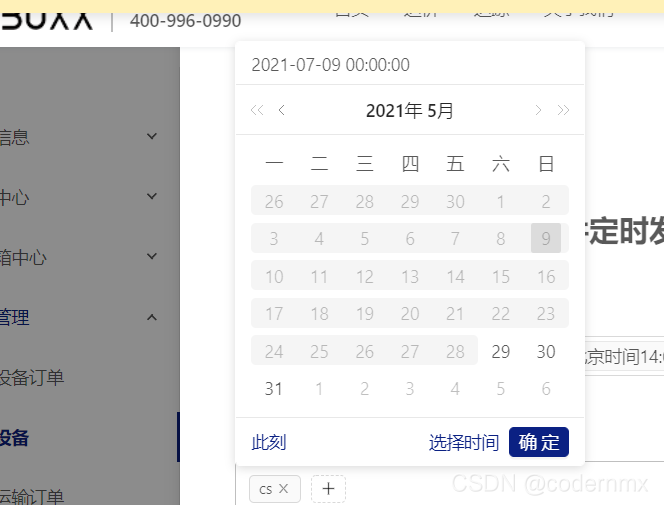
Task: Click the cs tag label
Action: (x=266, y=489)
